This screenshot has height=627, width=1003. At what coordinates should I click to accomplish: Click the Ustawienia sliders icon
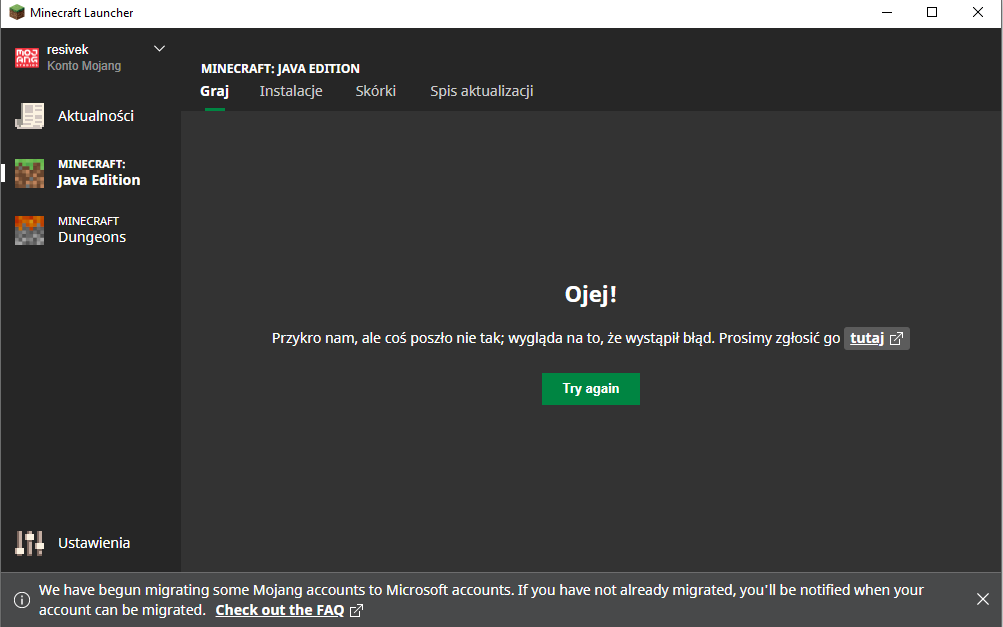click(x=30, y=543)
